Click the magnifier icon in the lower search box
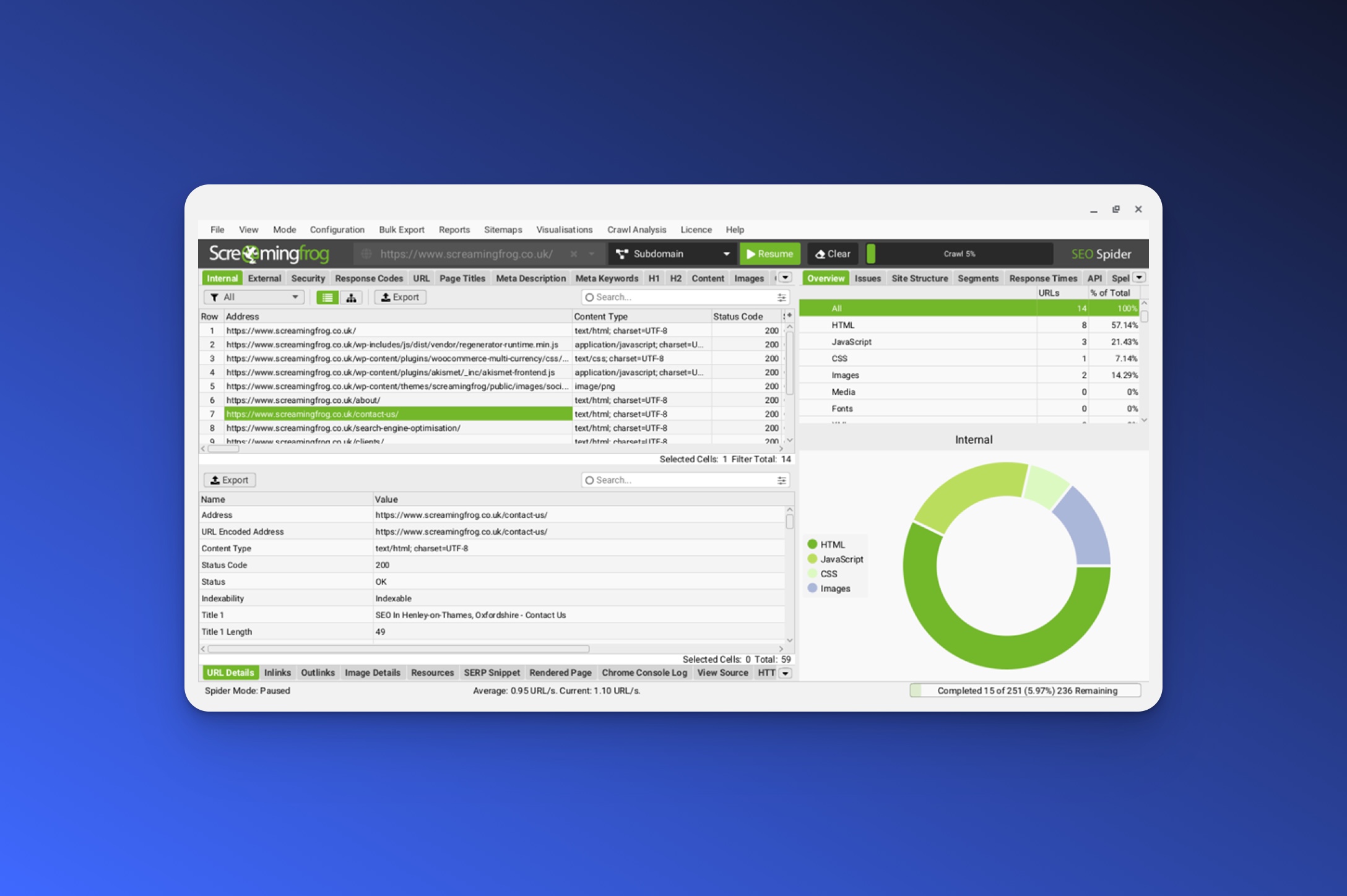Viewport: 1347px width, 896px height. click(589, 480)
